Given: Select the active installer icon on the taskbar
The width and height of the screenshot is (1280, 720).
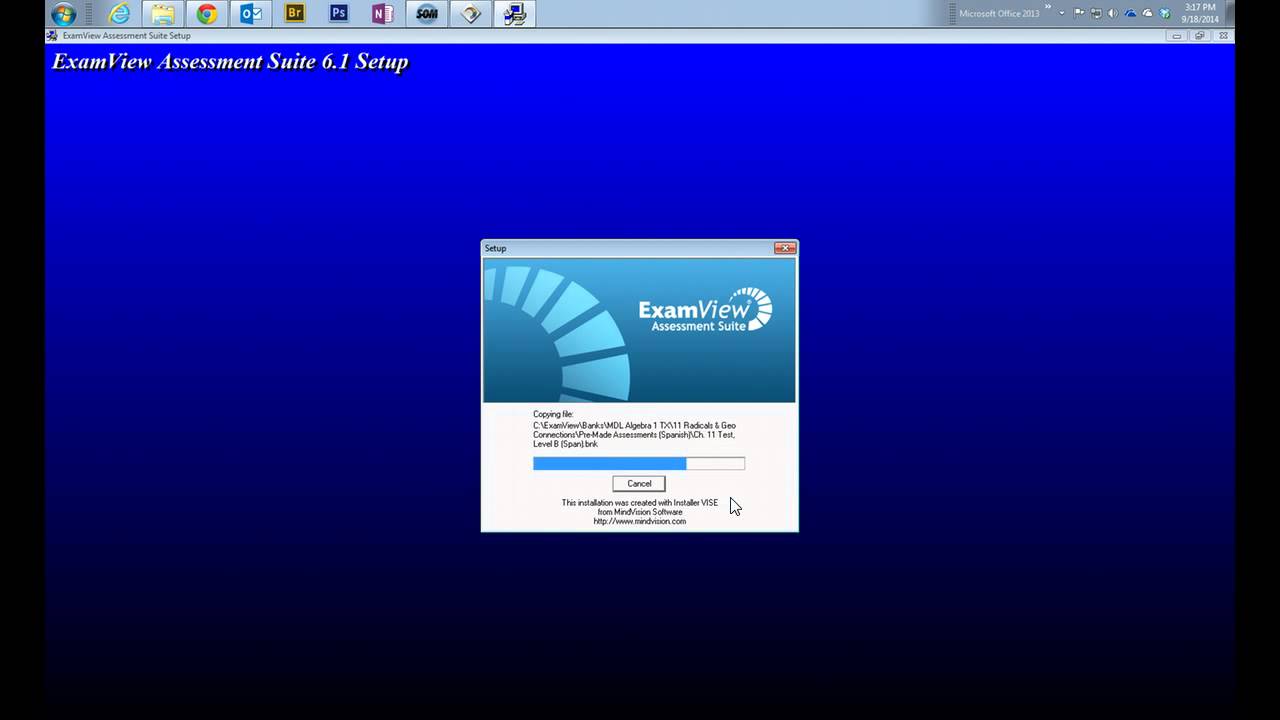Looking at the screenshot, I should pos(515,14).
